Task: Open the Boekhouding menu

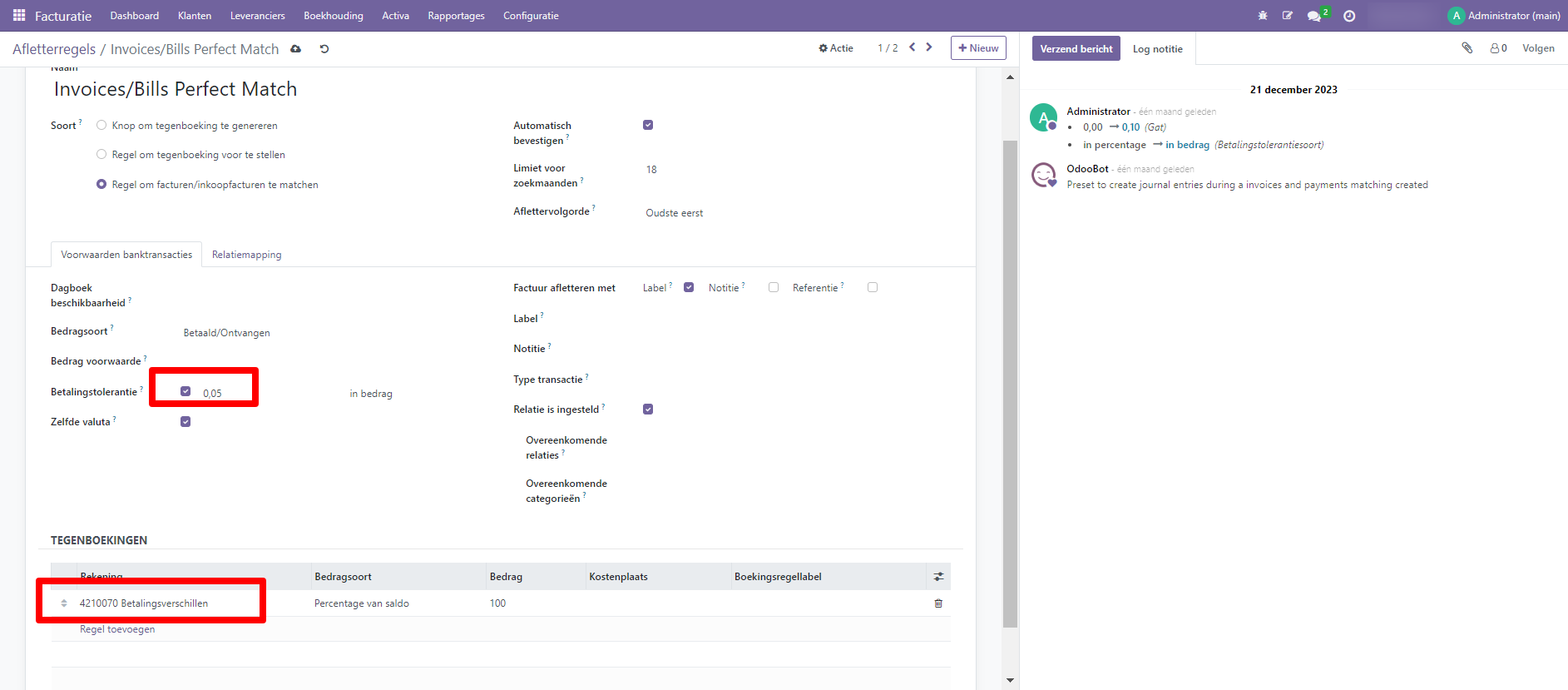Action: tap(333, 16)
